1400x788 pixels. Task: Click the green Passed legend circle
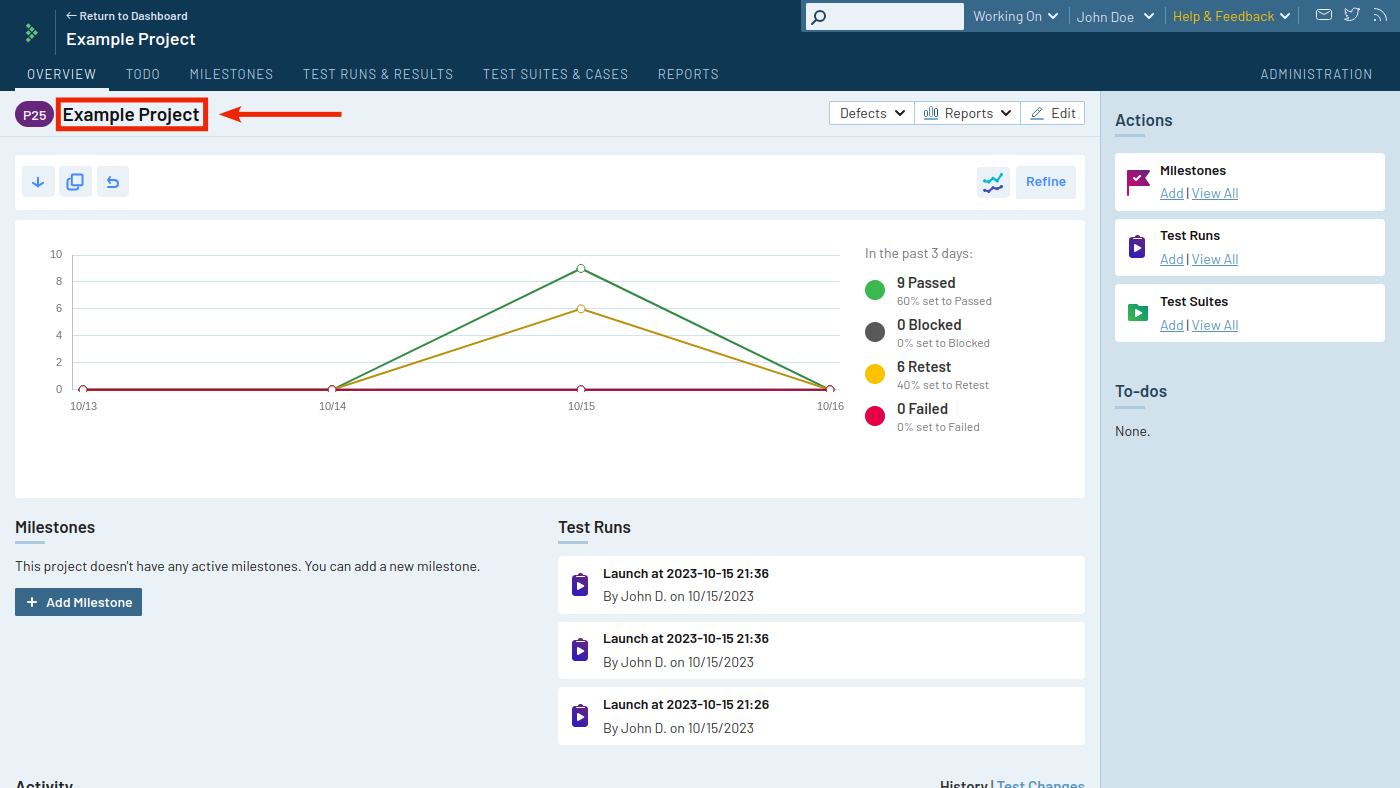coord(875,290)
